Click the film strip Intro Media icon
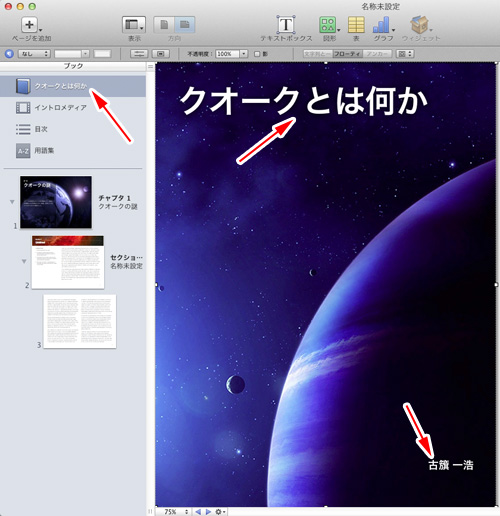Image resolution: width=500 pixels, height=516 pixels. pos(23,108)
